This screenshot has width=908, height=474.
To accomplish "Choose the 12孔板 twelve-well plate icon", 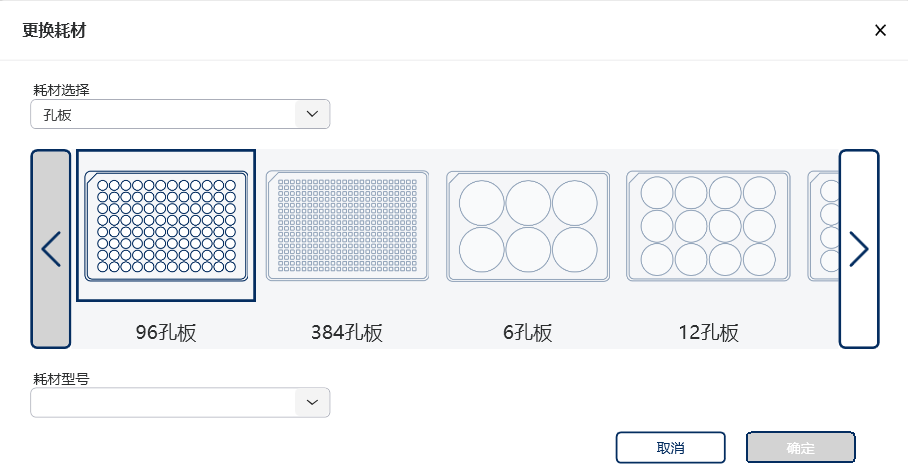I will coord(708,225).
